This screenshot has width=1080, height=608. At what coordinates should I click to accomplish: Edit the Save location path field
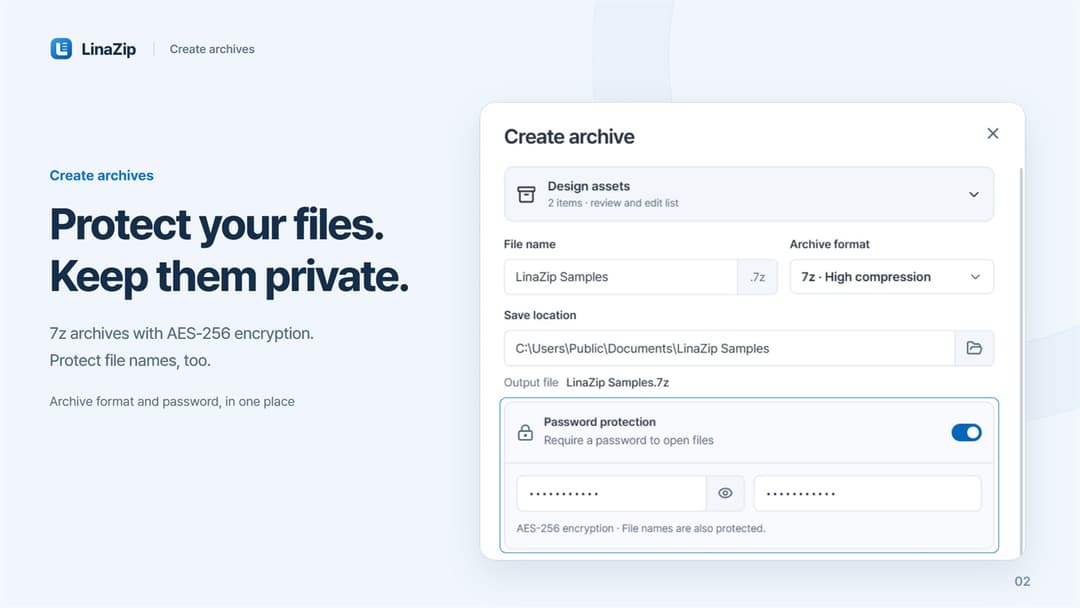pos(729,348)
